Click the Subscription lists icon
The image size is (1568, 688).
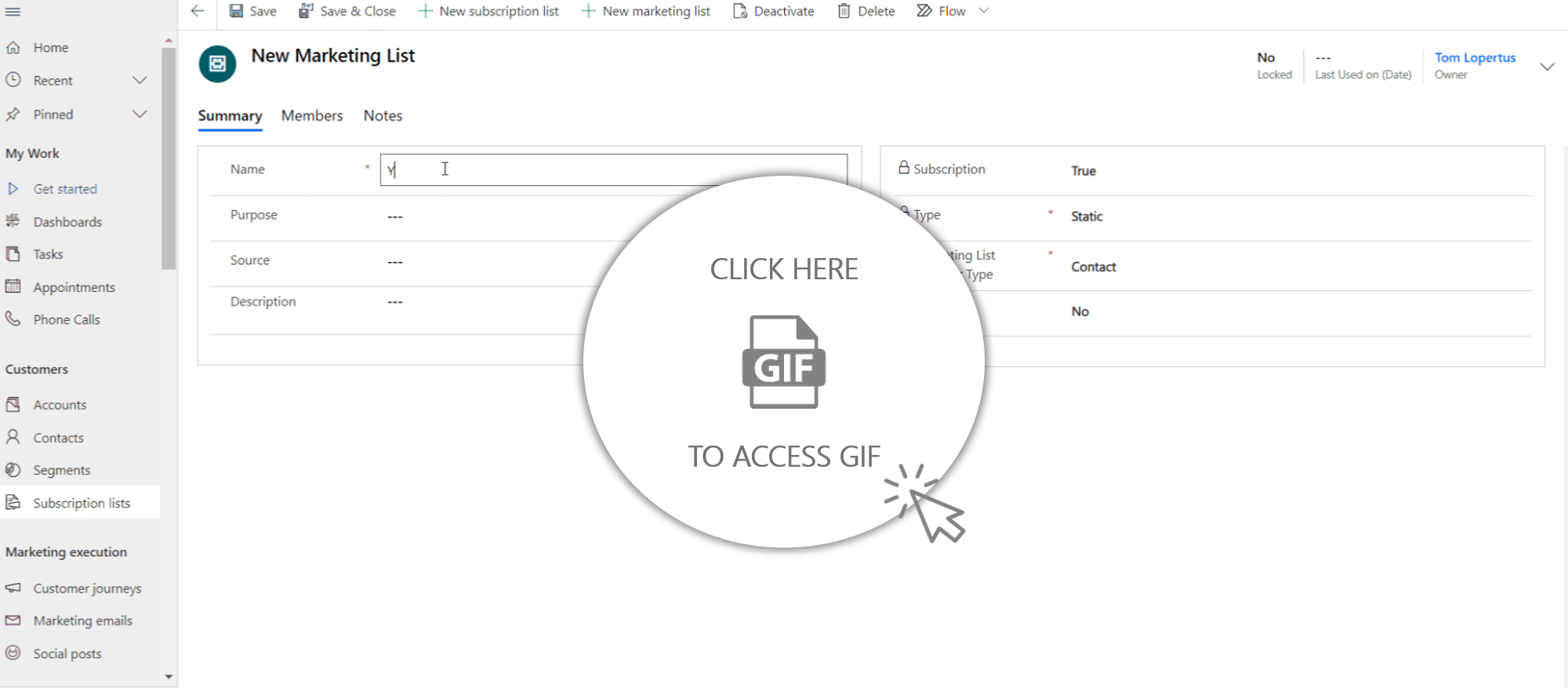coord(13,502)
